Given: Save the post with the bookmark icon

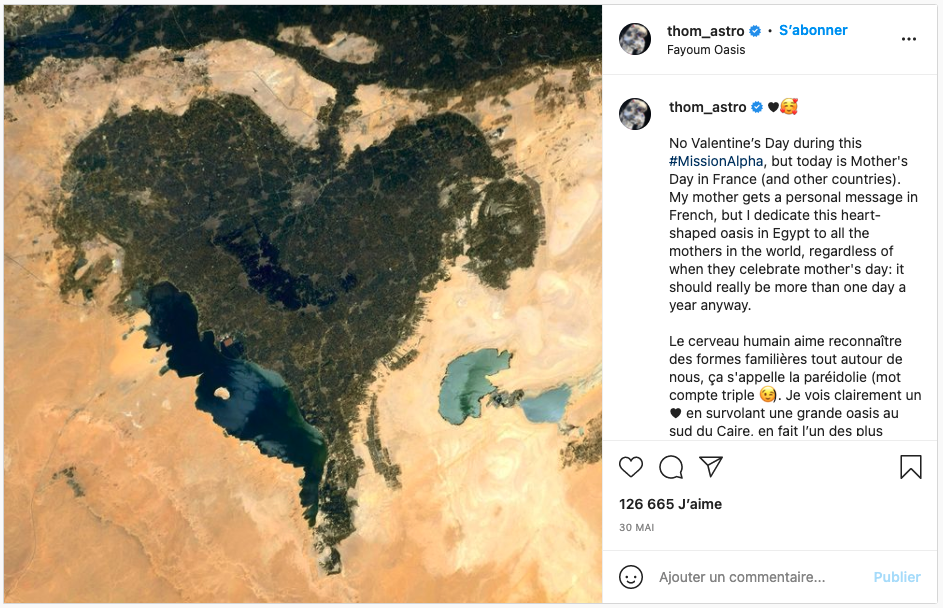Looking at the screenshot, I should (x=911, y=467).
